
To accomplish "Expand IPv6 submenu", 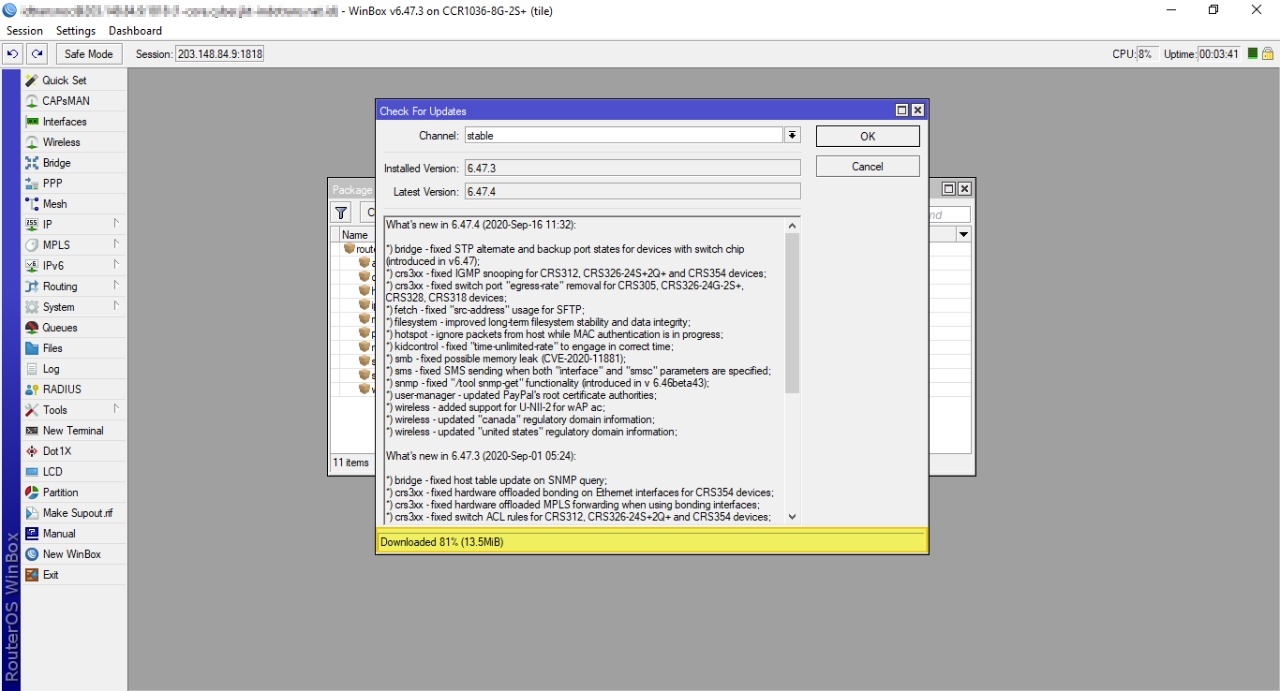I will (116, 266).
